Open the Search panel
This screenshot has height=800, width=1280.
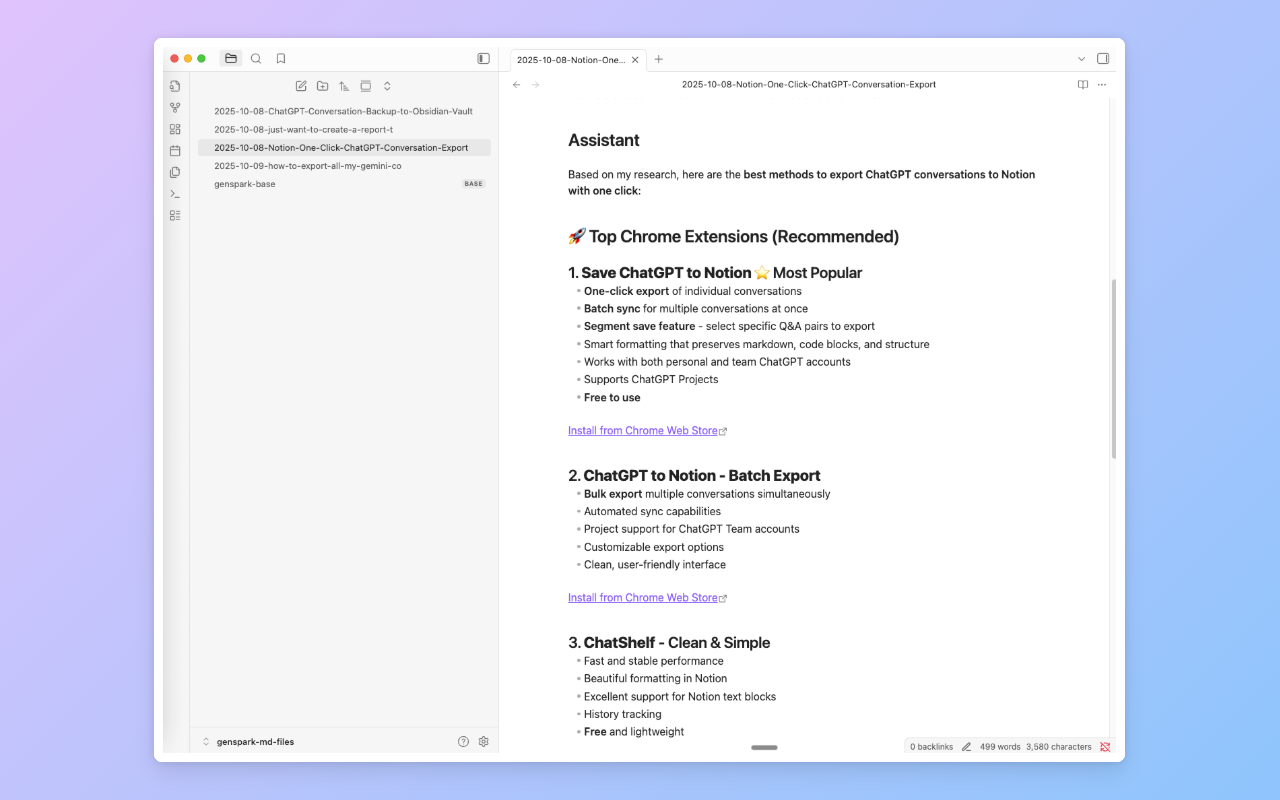(256, 59)
